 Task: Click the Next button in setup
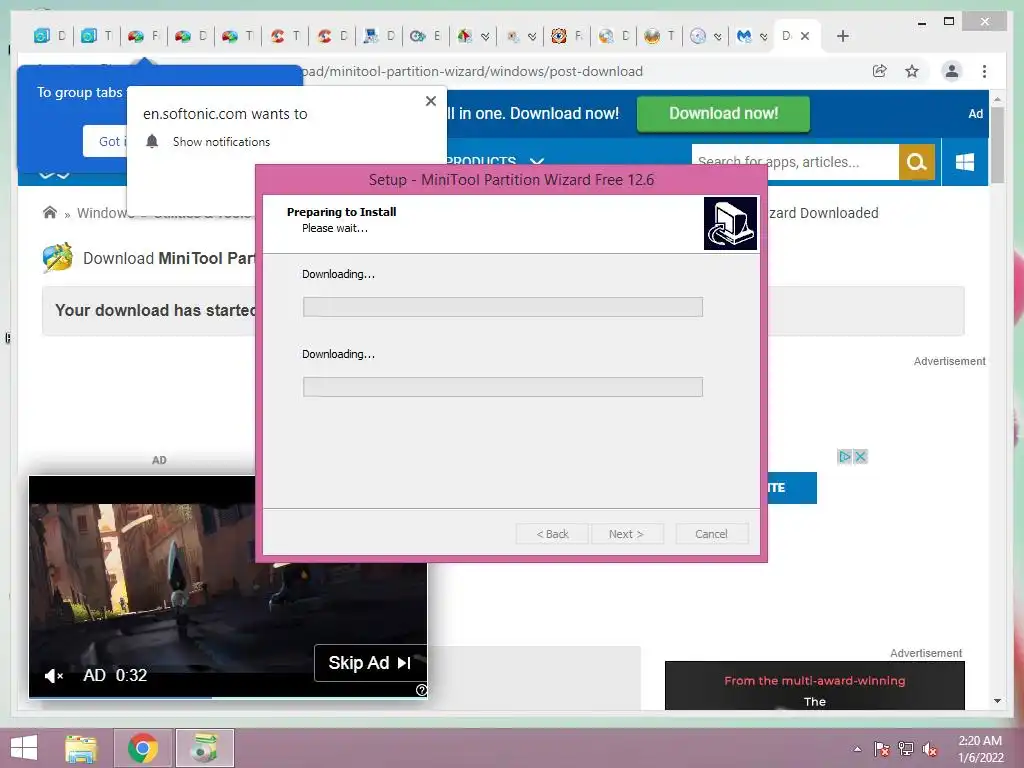pyautogui.click(x=627, y=534)
